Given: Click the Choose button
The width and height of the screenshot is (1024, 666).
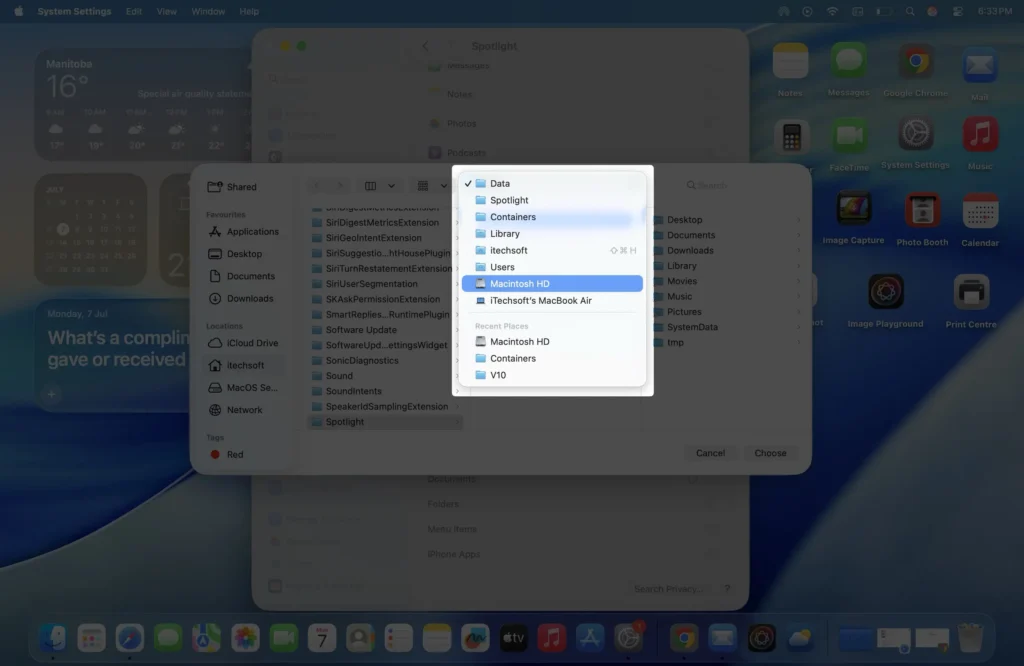Looking at the screenshot, I should 769,453.
